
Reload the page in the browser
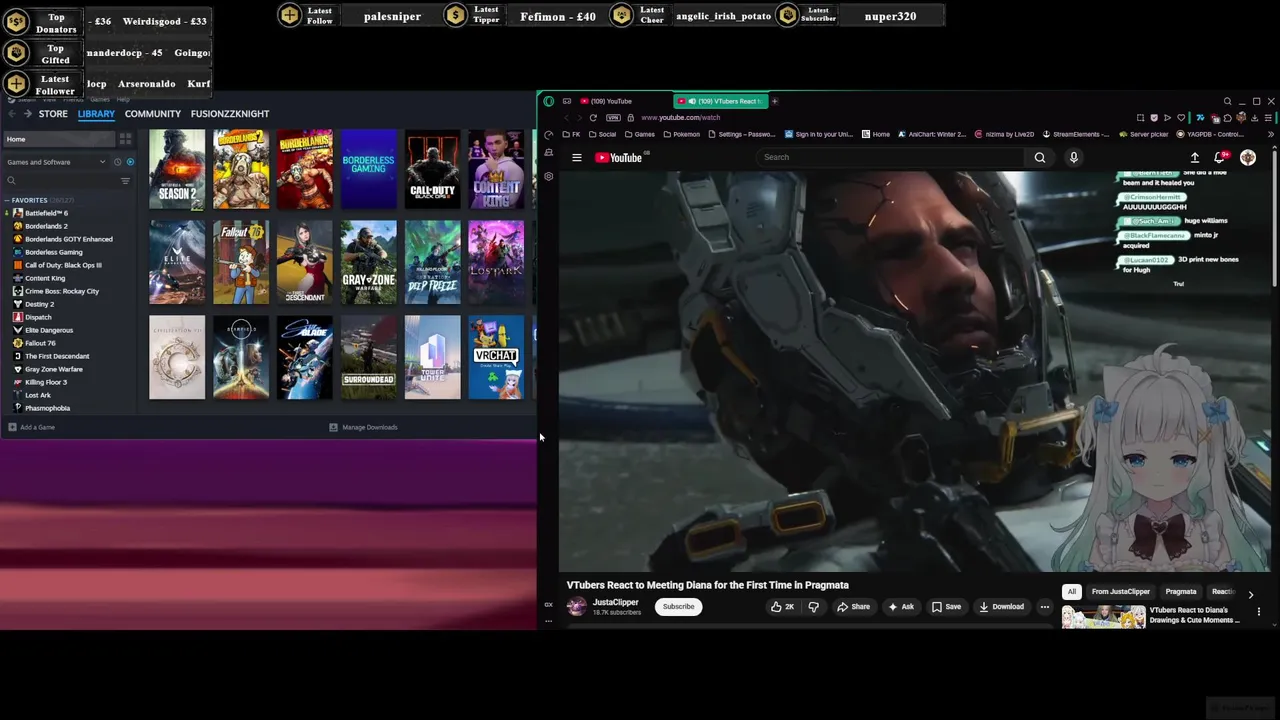point(593,117)
